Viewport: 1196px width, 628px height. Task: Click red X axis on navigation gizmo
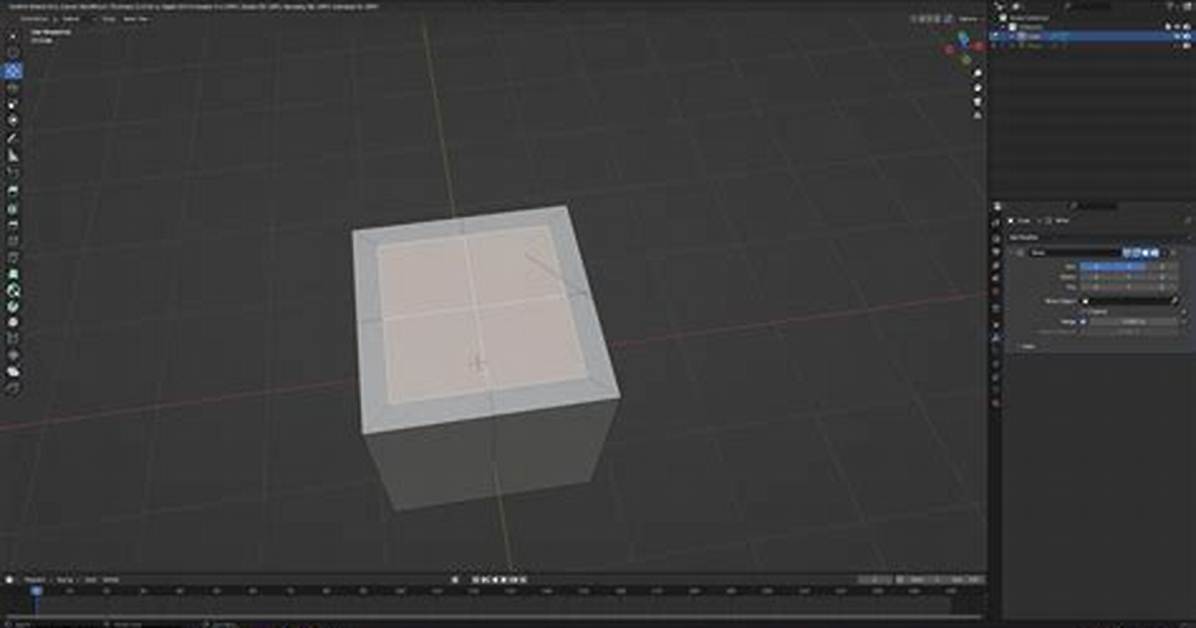(x=979, y=47)
